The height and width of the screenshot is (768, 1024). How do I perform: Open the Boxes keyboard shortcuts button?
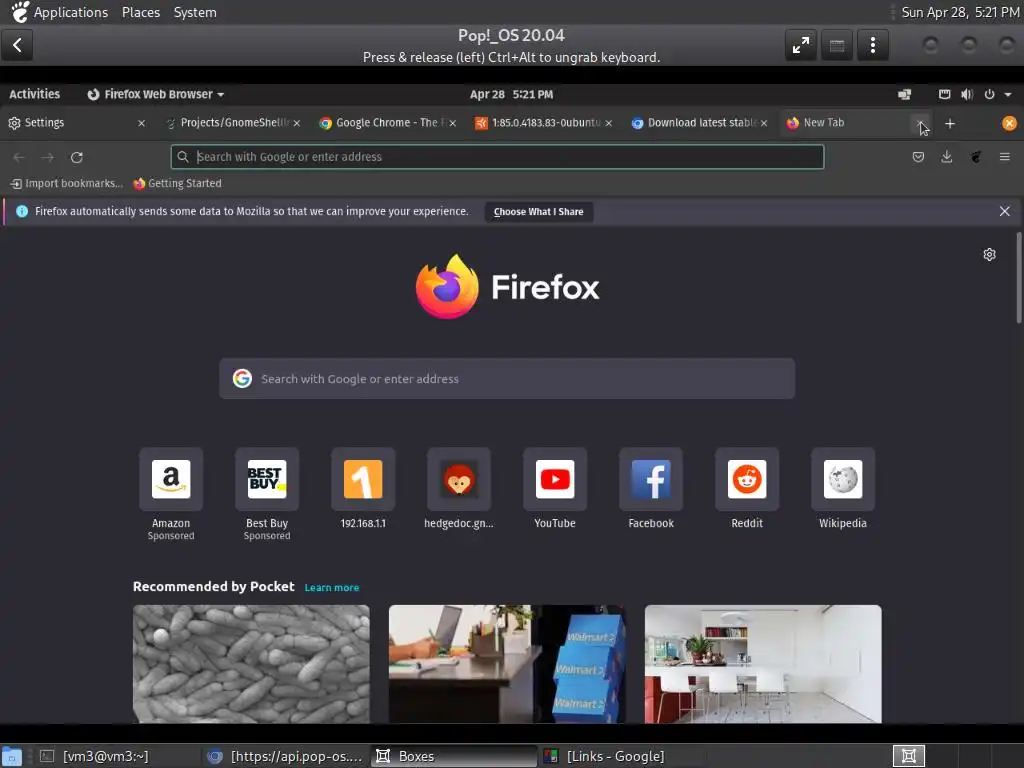click(x=837, y=45)
